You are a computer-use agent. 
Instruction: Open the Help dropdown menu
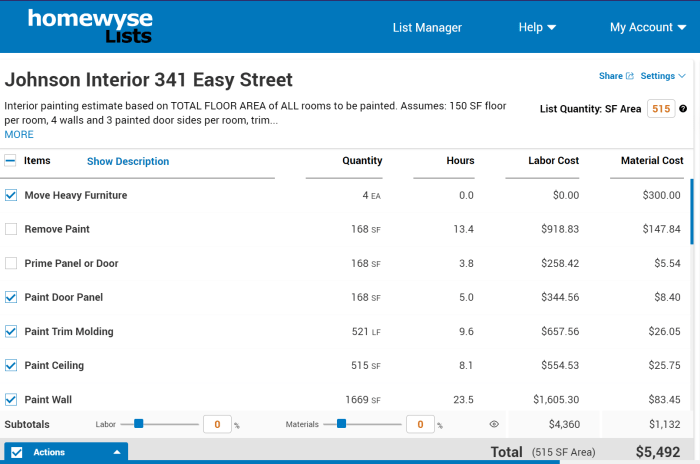tap(537, 27)
